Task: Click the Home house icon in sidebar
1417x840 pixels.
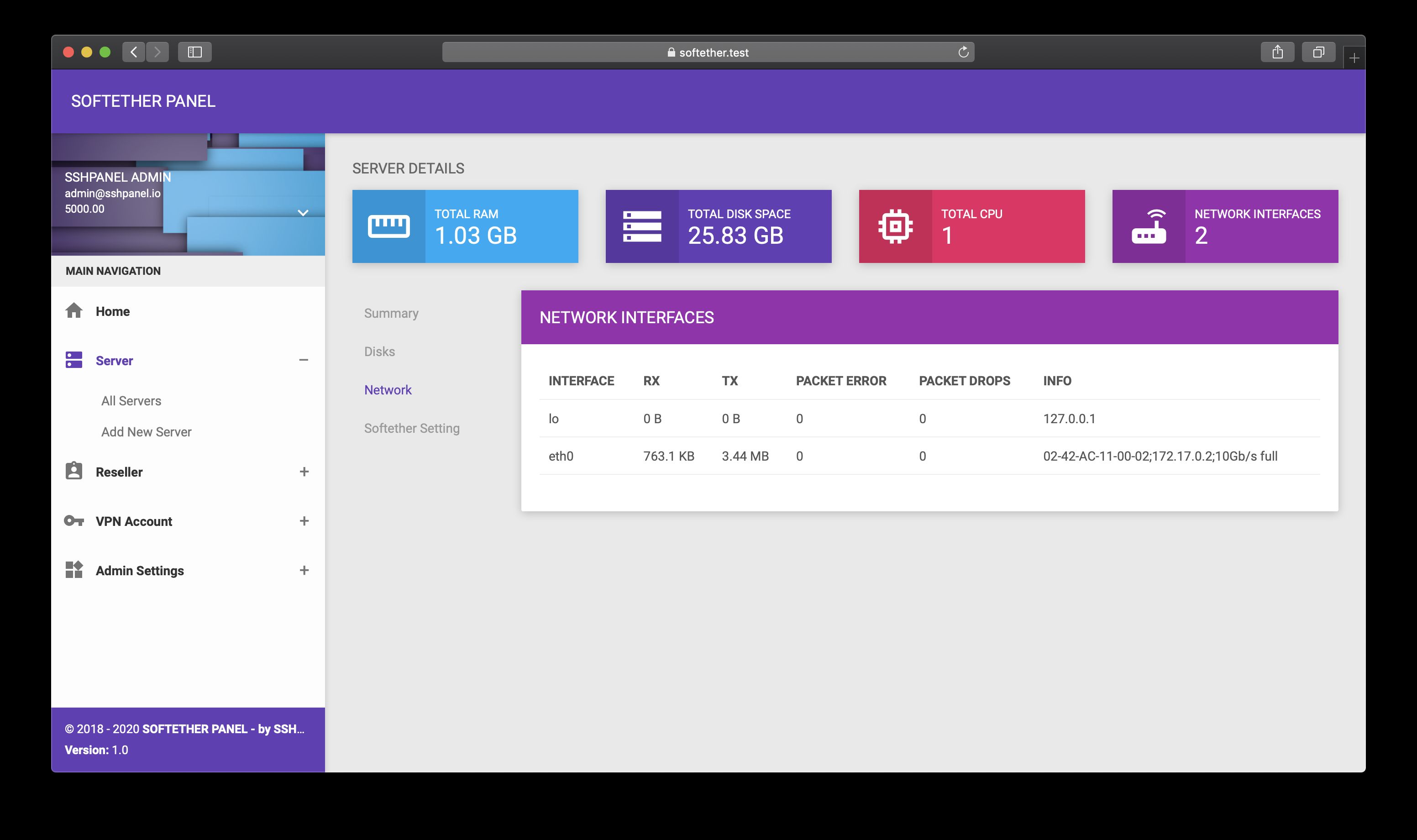Action: [73, 311]
